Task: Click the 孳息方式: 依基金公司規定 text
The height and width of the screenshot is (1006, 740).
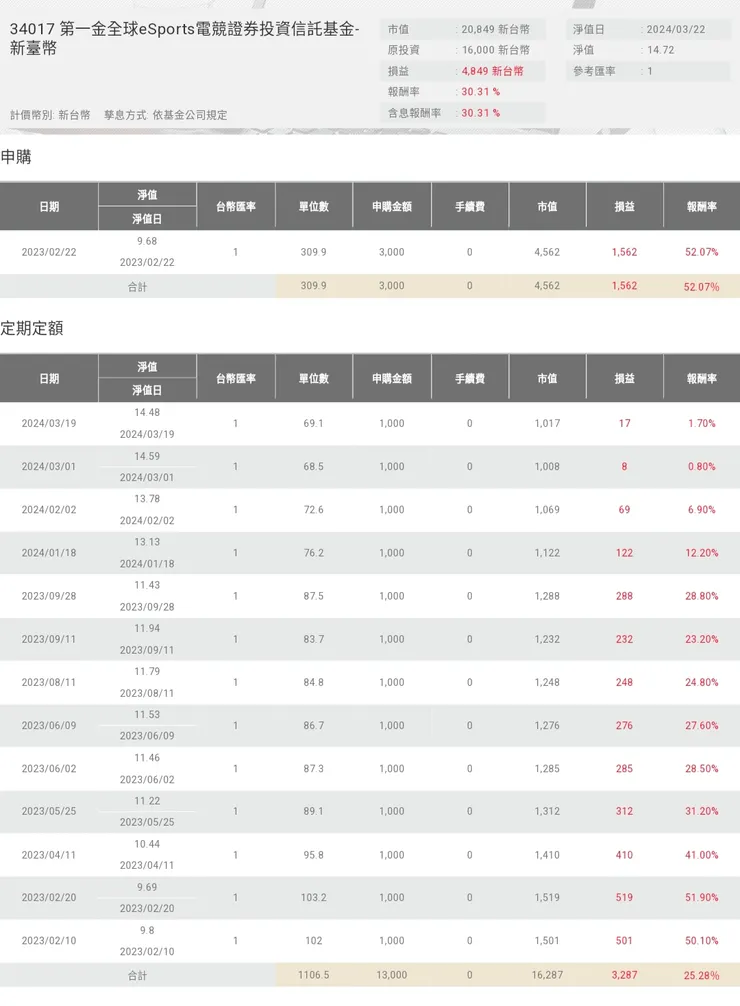Action: click(166, 115)
